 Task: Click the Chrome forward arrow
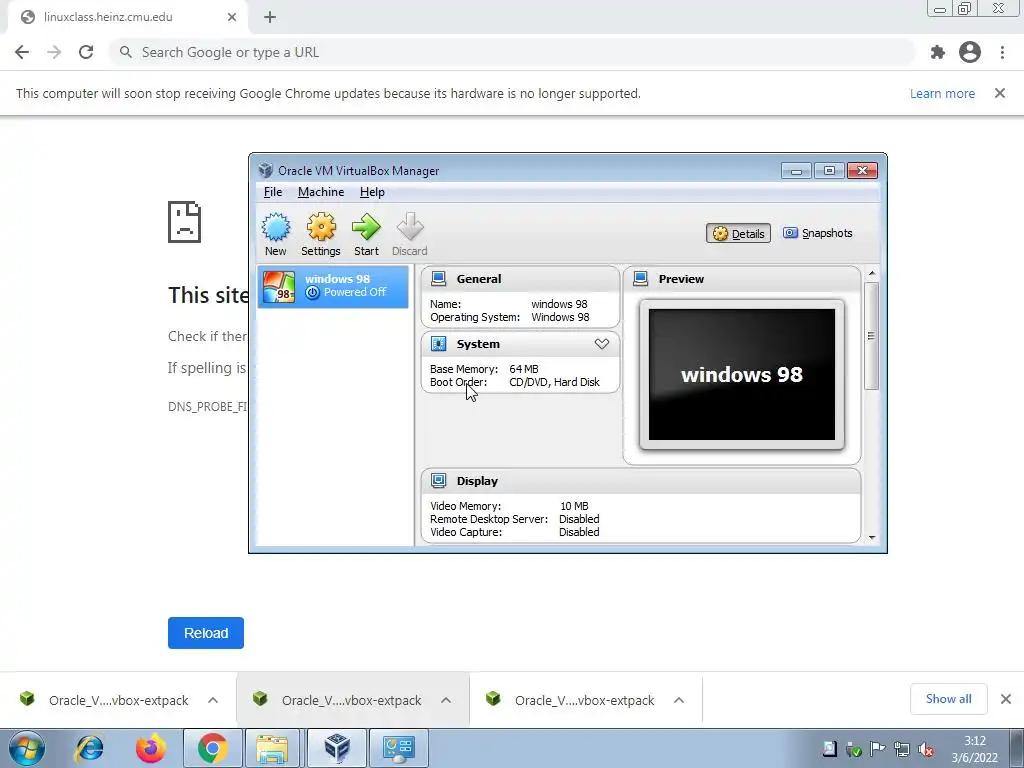coord(54,52)
